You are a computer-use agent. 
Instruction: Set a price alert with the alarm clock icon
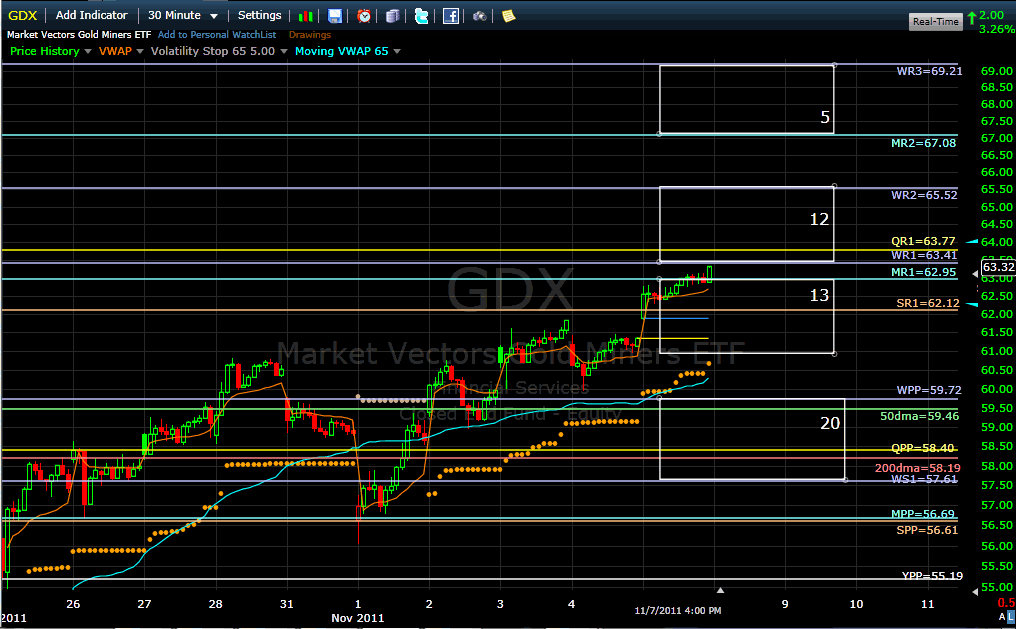(364, 16)
